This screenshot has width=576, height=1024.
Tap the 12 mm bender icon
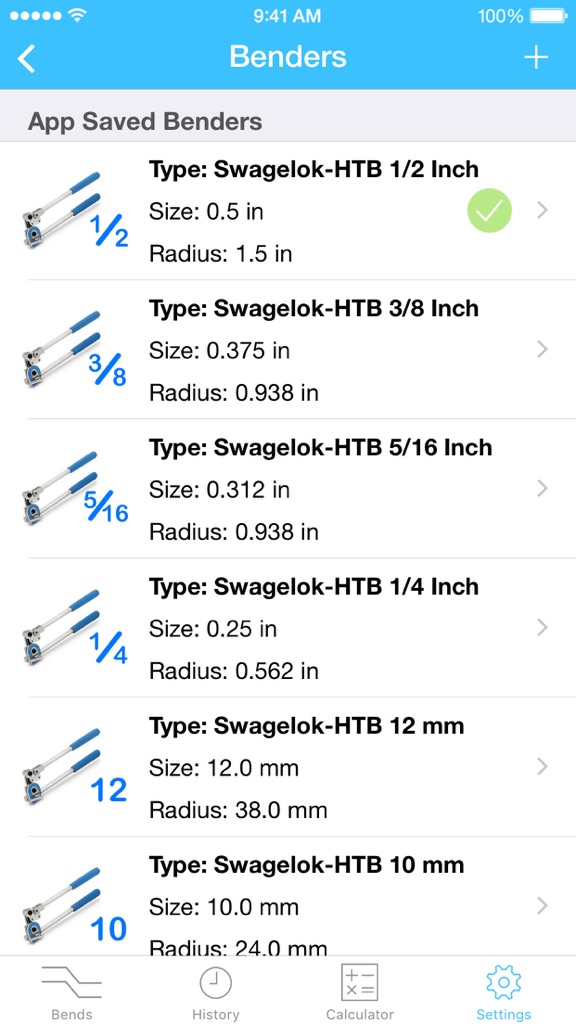[70, 767]
